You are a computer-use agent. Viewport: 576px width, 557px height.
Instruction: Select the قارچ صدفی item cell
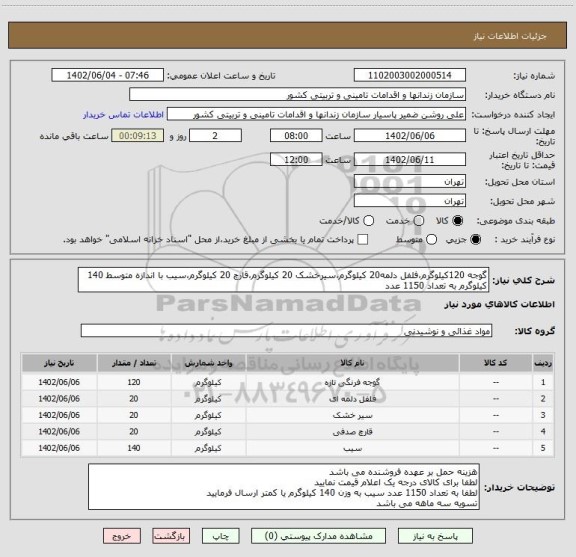[352, 432]
